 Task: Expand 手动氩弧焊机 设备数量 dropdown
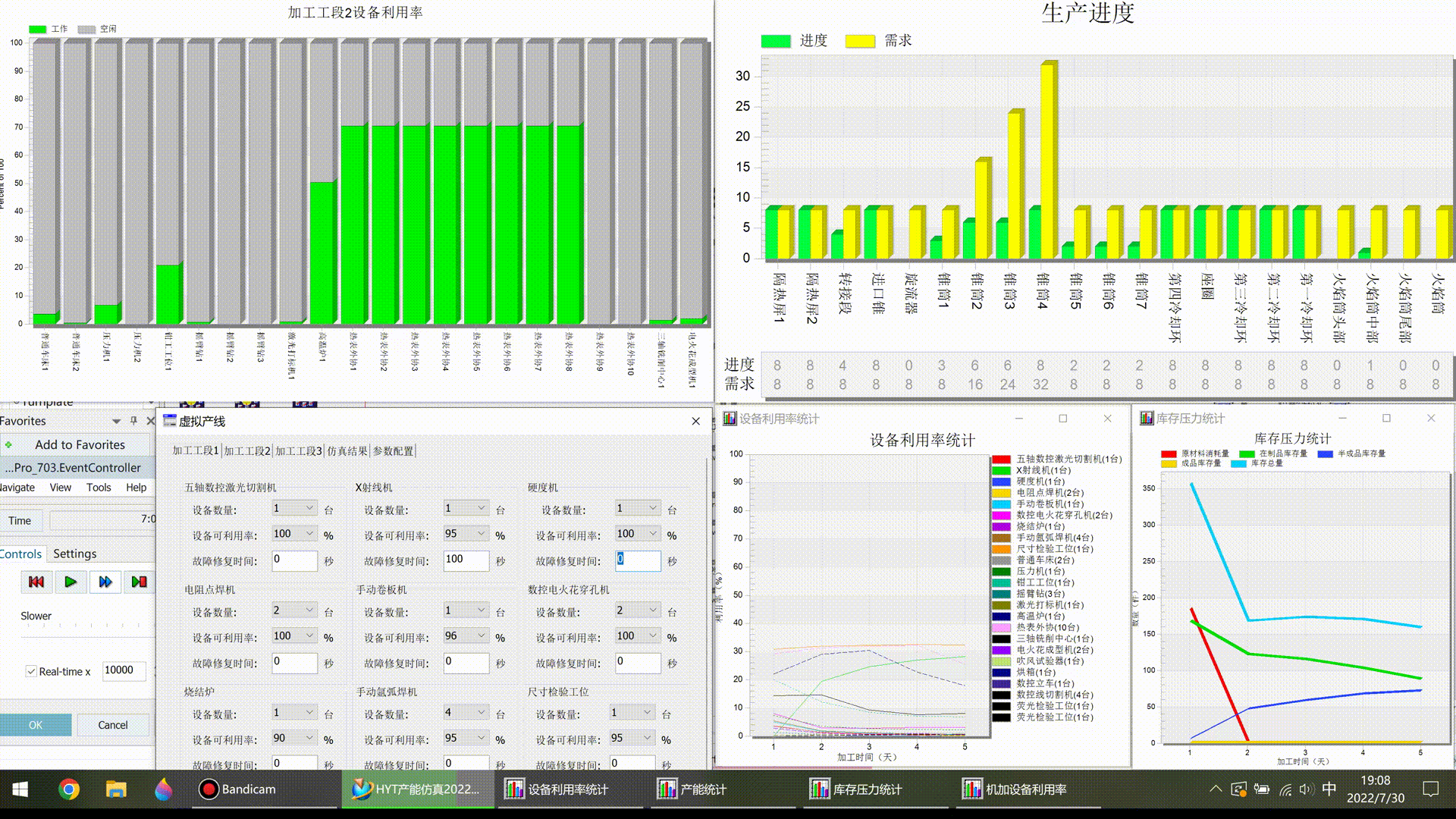point(482,712)
